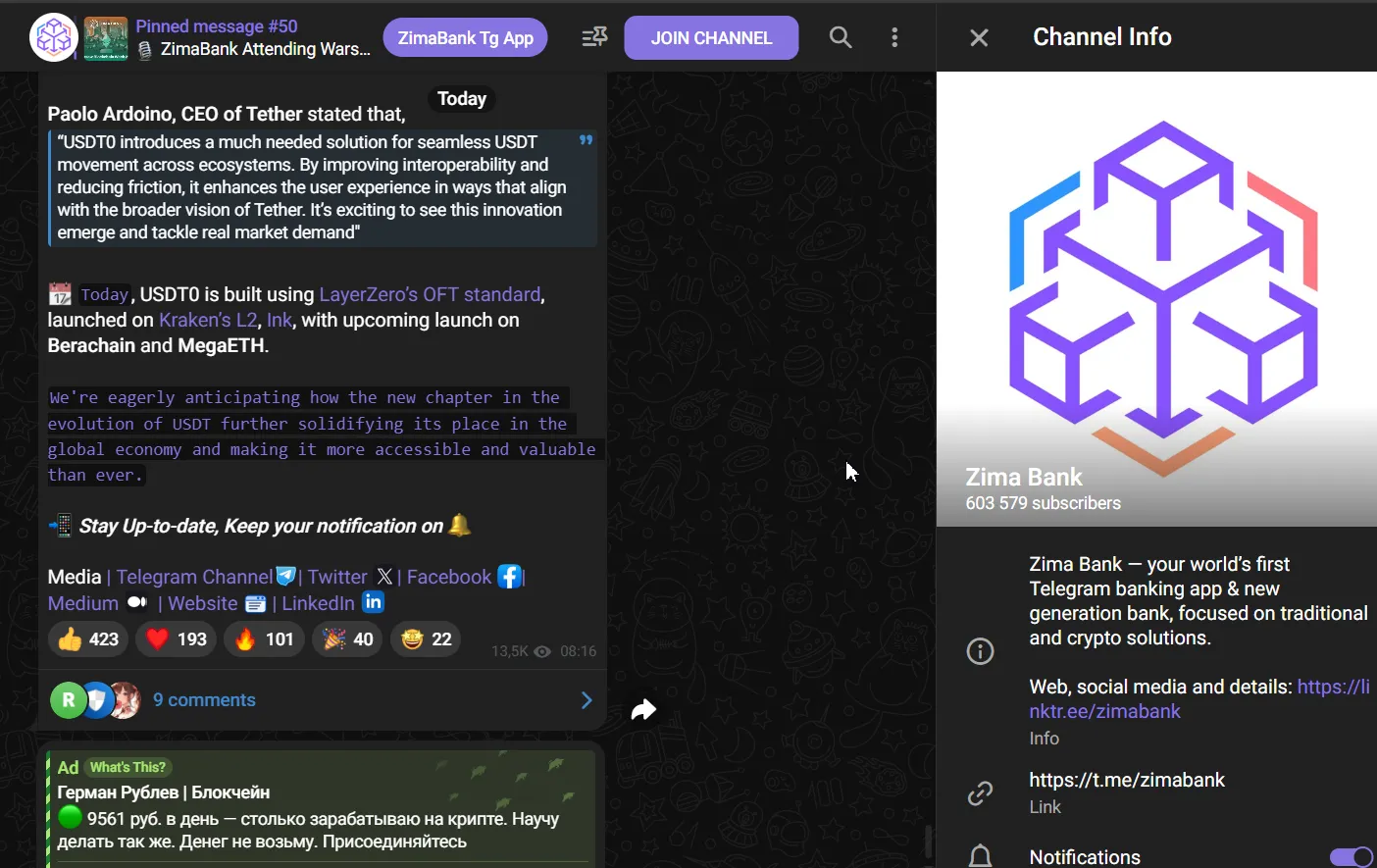Close the Channel Info panel
The image size is (1377, 868).
[x=979, y=37]
